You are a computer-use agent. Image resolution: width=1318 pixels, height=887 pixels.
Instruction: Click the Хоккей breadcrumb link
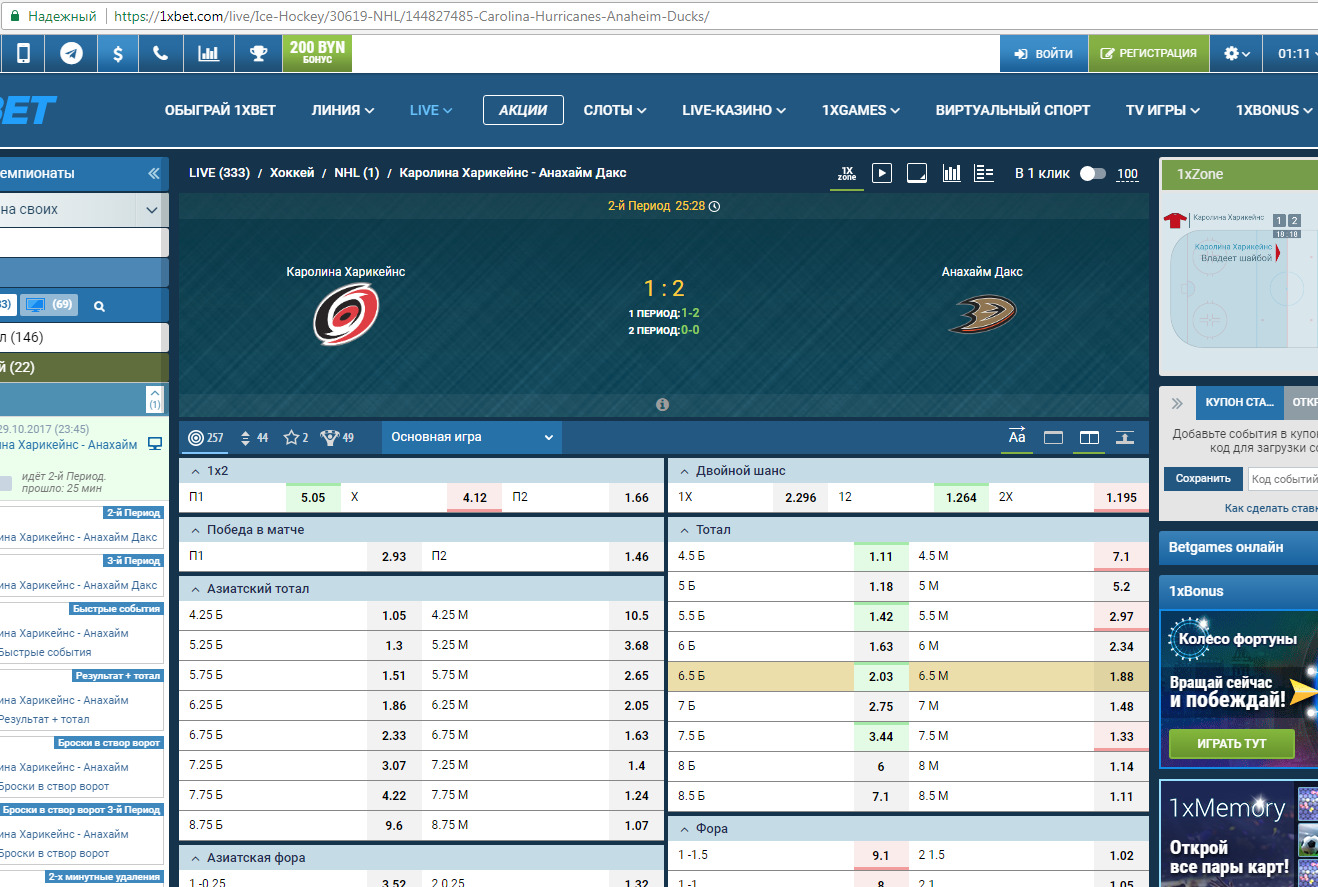pyautogui.click(x=292, y=173)
